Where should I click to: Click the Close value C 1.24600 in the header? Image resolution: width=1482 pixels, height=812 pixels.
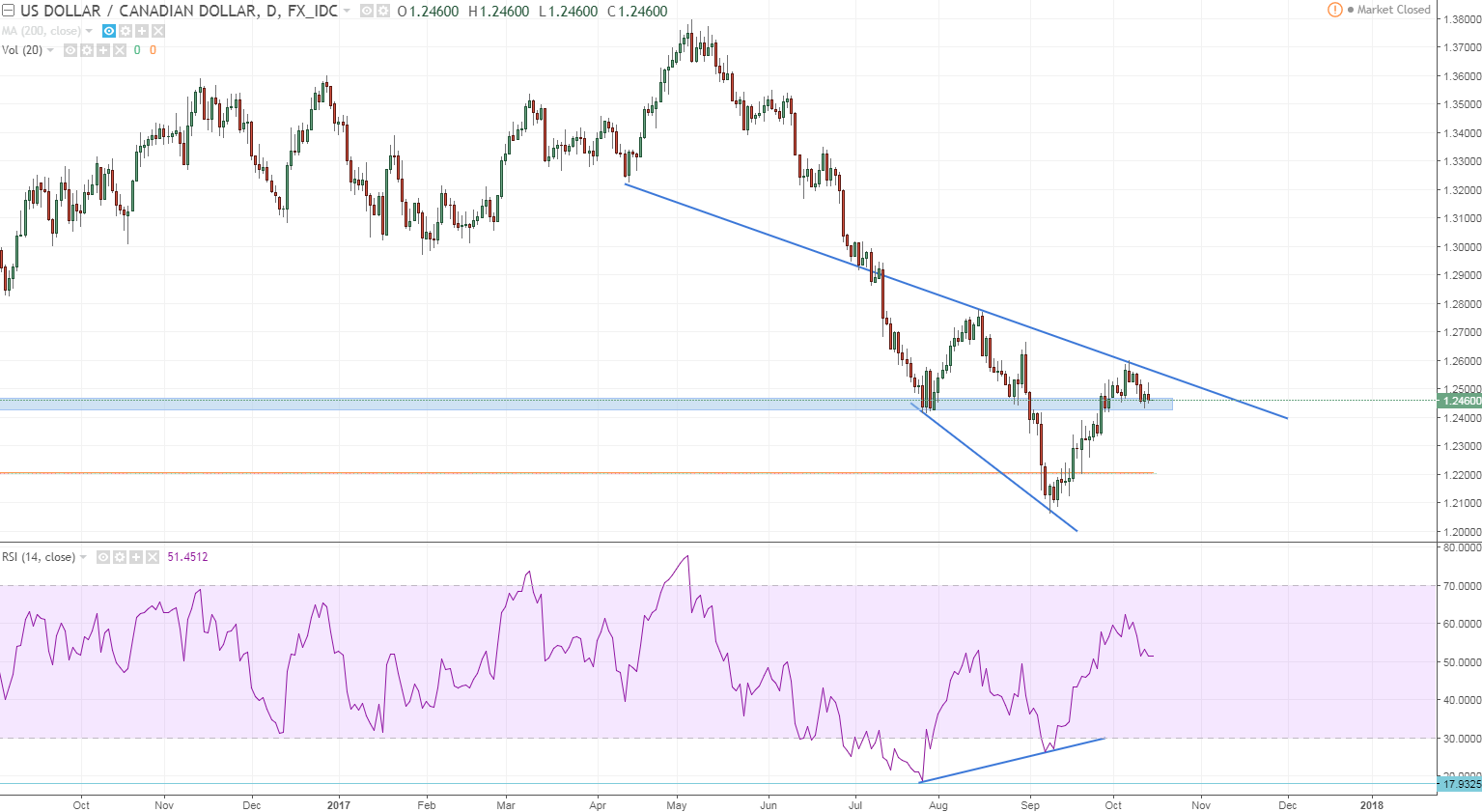pos(637,12)
